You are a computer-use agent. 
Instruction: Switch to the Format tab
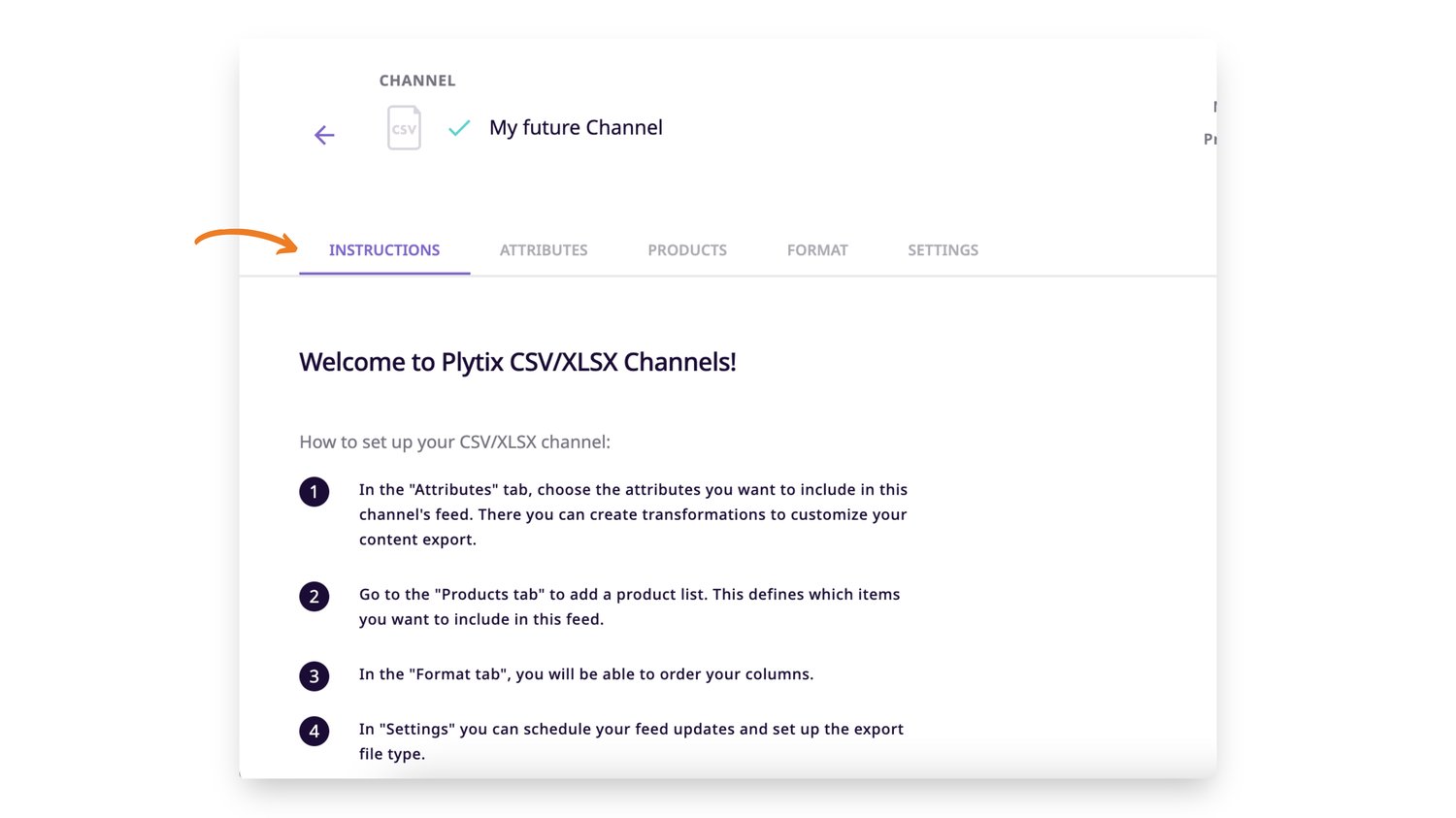pos(816,249)
